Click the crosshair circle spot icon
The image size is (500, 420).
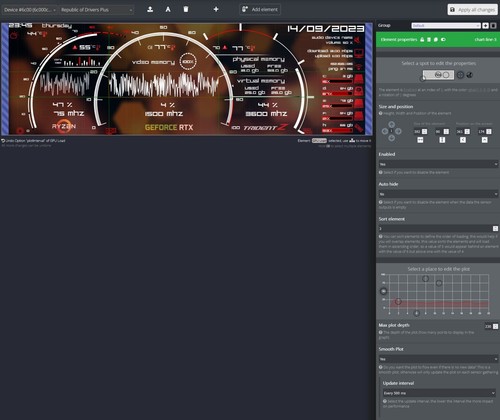[460, 75]
